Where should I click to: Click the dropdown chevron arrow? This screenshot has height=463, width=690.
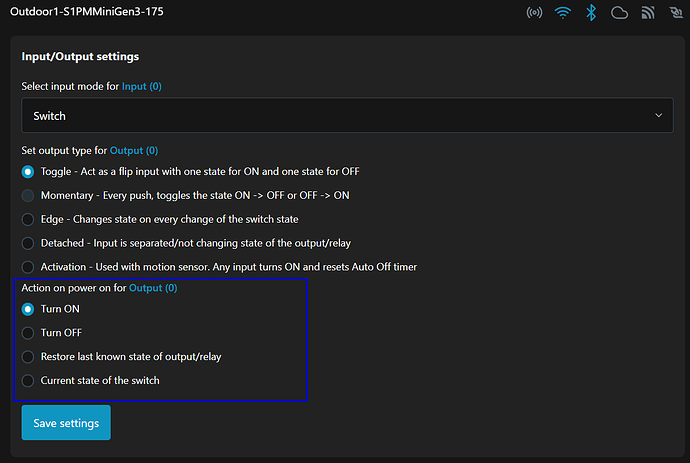coord(658,116)
